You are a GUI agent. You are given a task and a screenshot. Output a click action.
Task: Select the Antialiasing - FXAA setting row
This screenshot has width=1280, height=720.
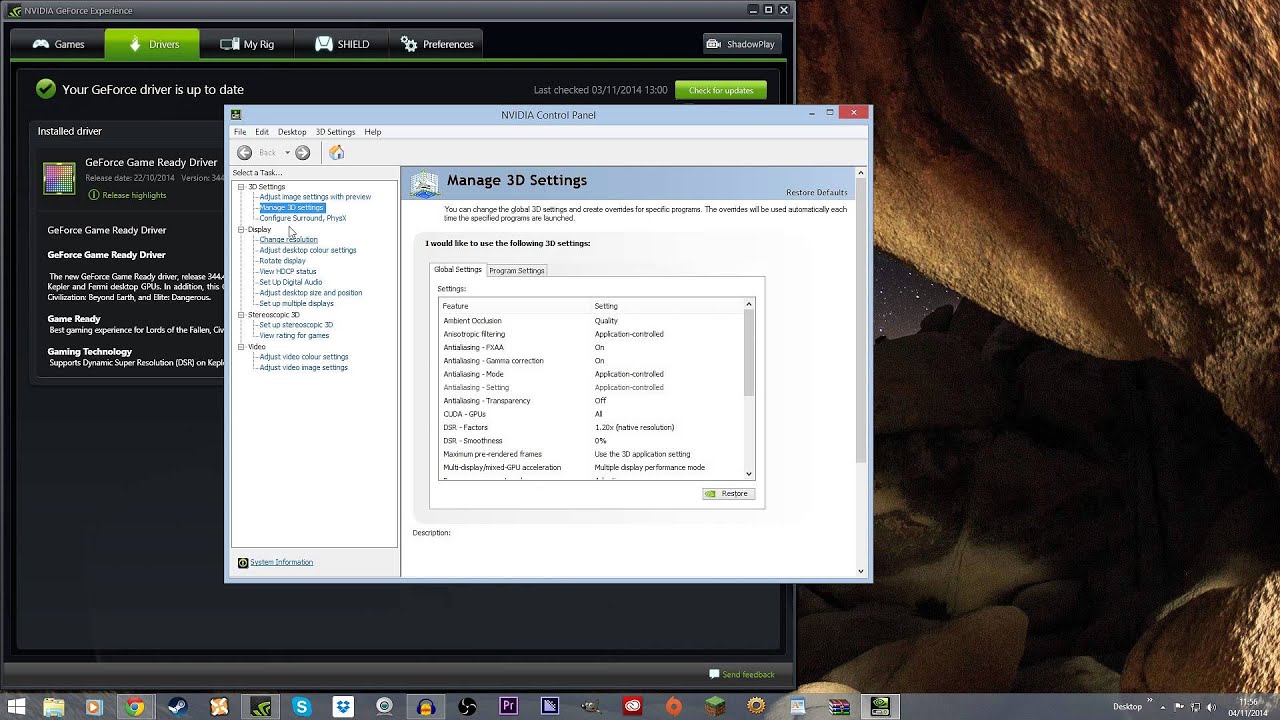(591, 348)
